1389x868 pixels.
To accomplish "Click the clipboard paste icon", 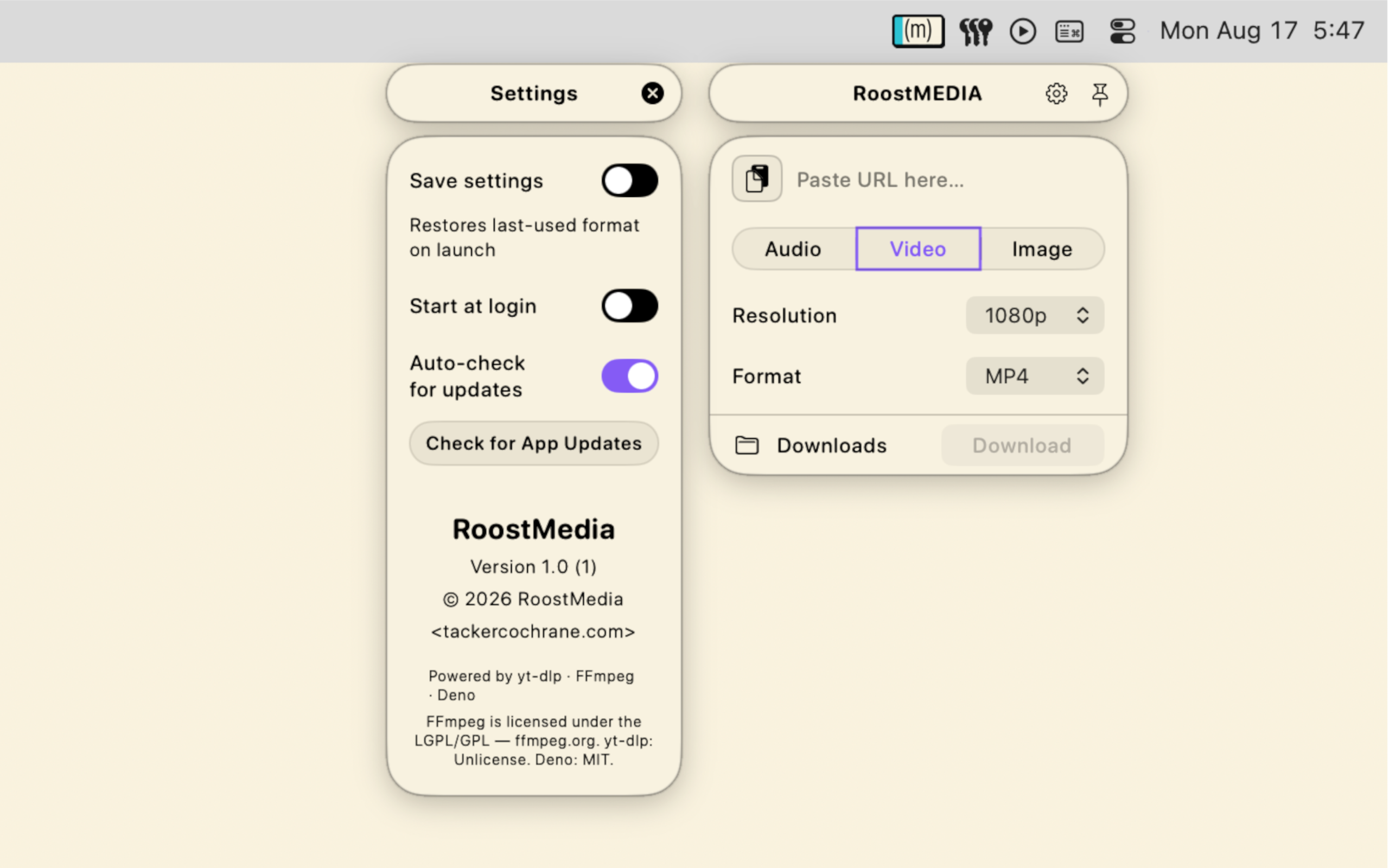I will (x=757, y=178).
